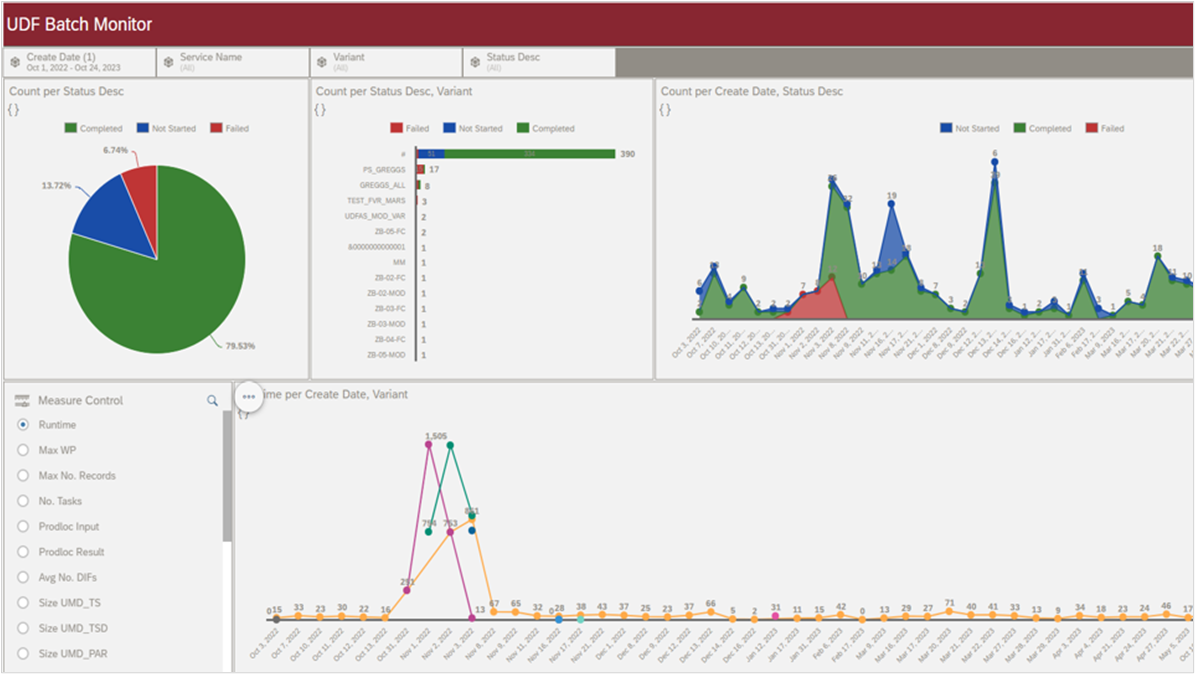This screenshot has height=674, width=1195.
Task: Click the Variant filter cube icon
Action: point(321,62)
